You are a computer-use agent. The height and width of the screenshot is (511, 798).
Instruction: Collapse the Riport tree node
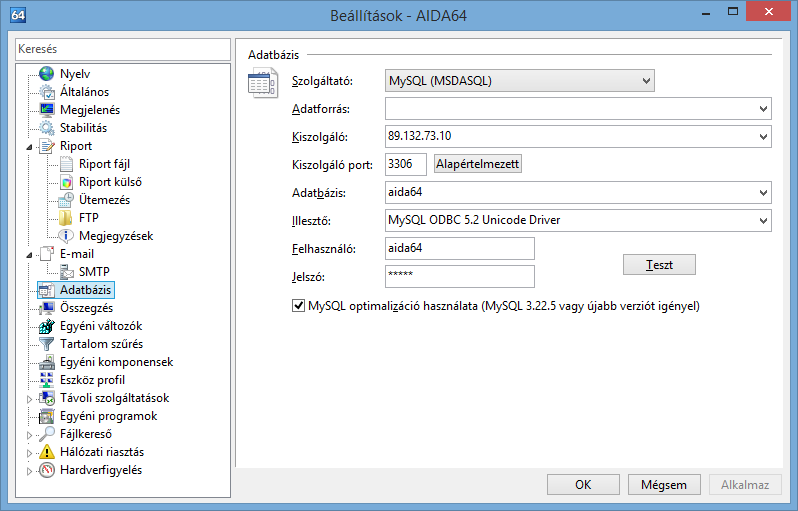tap(30, 147)
